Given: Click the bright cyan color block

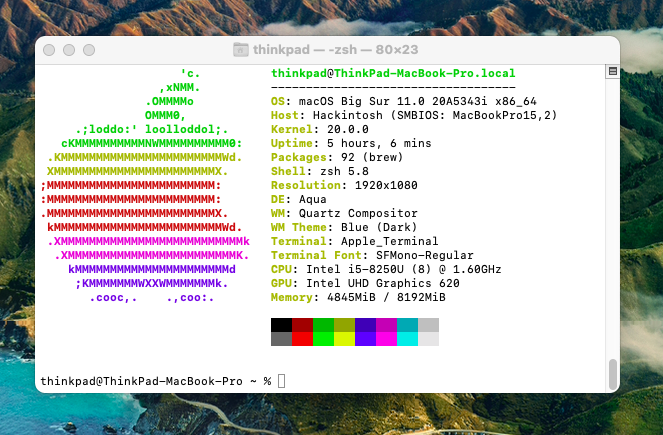Looking at the screenshot, I should click(x=408, y=339).
